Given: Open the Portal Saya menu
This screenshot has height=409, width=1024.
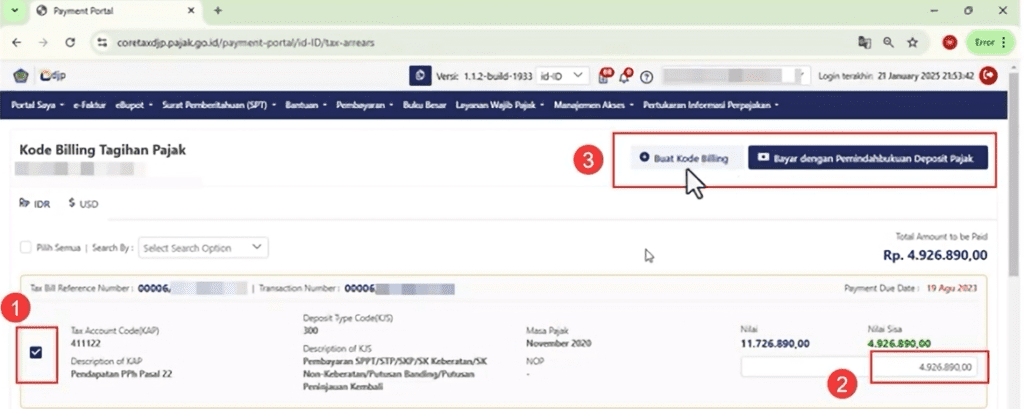Looking at the screenshot, I should click(x=38, y=104).
